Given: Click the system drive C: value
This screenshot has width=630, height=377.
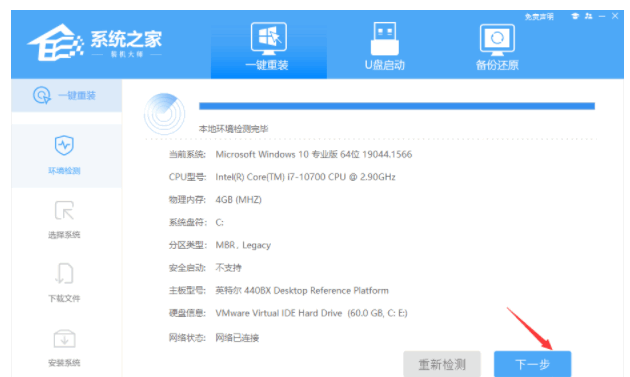Looking at the screenshot, I should point(219,222).
